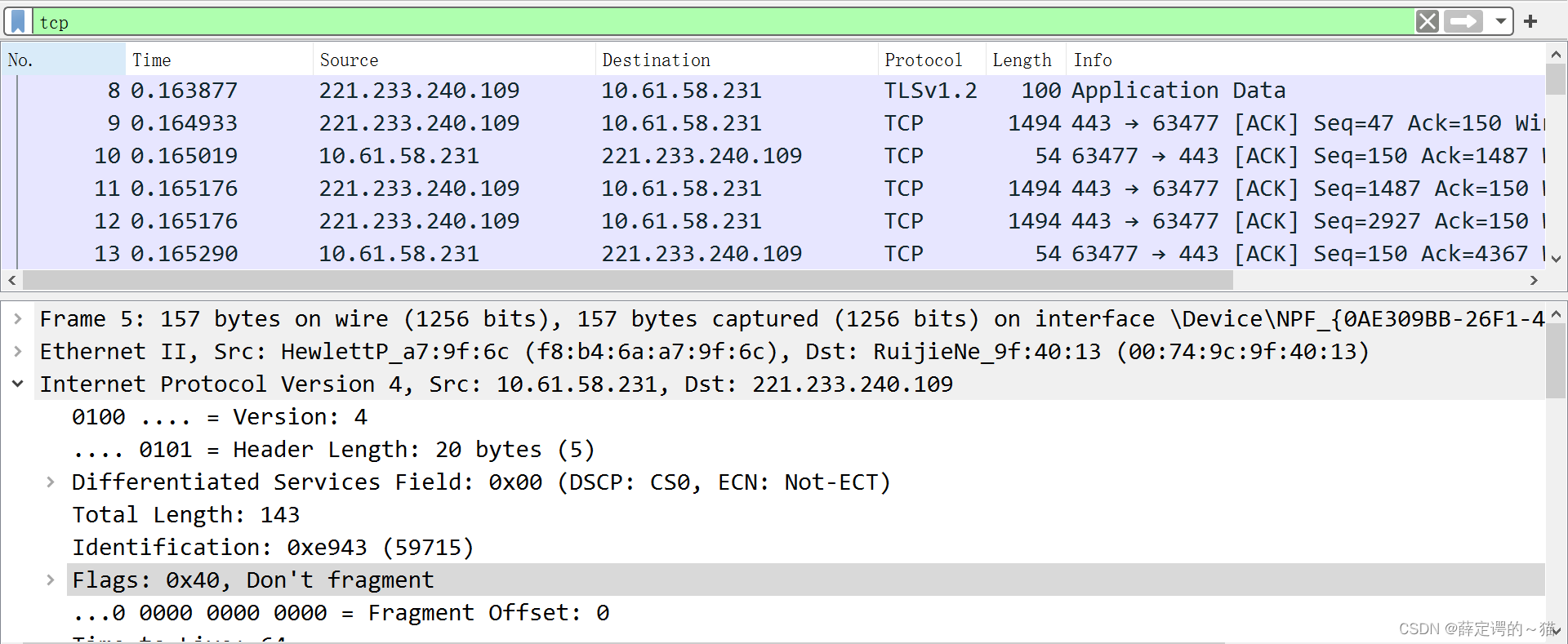Screen dimensions: 1568x644
Task: Sort by the Destination column header
Action: (x=737, y=60)
